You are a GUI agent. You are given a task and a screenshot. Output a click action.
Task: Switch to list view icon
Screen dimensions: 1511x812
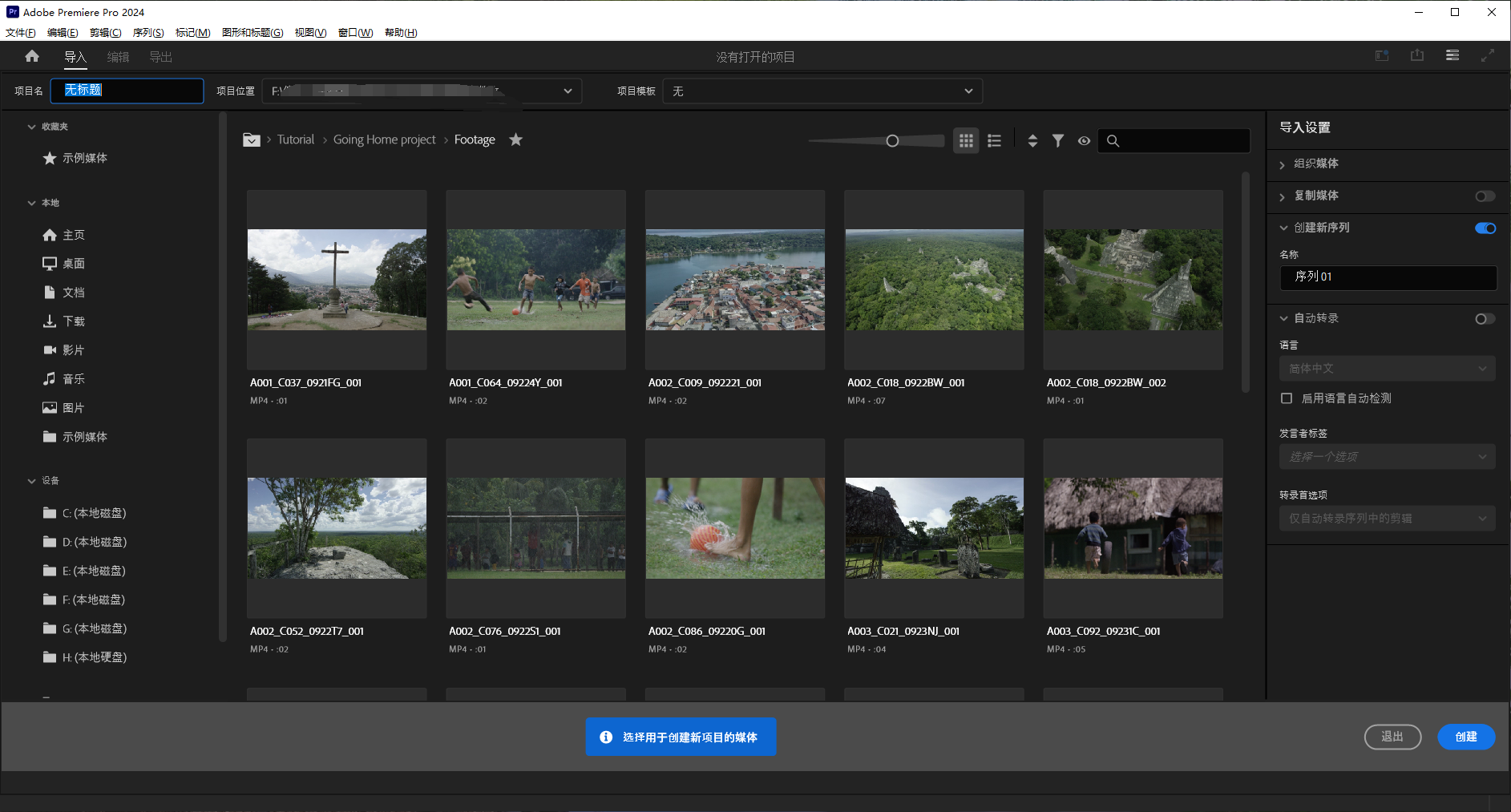994,141
